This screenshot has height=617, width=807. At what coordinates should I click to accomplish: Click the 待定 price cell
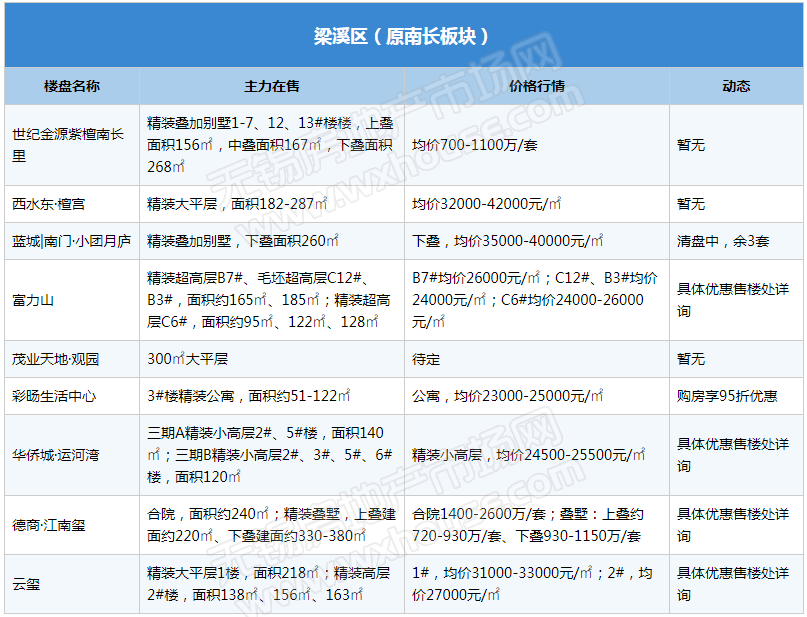coord(426,358)
